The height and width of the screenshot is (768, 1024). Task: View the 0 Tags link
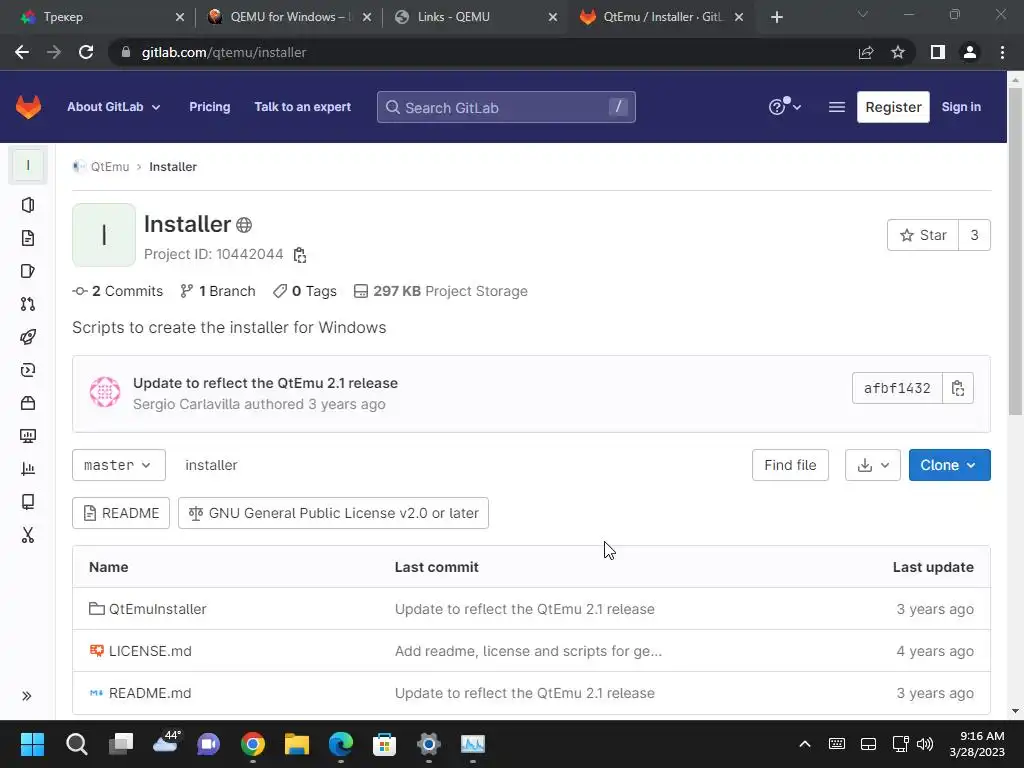(x=305, y=291)
